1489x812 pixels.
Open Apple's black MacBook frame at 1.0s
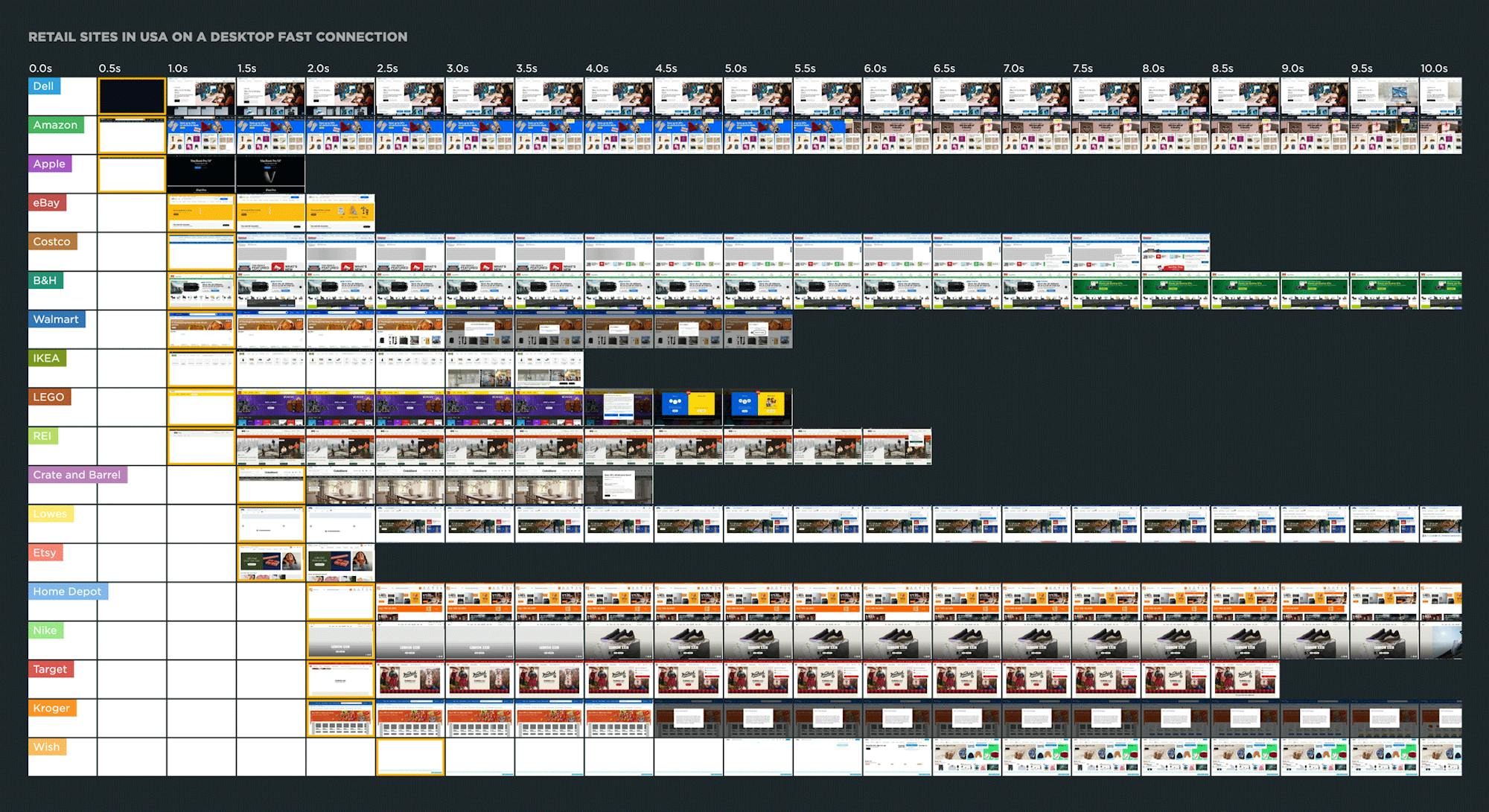pyautogui.click(x=201, y=174)
